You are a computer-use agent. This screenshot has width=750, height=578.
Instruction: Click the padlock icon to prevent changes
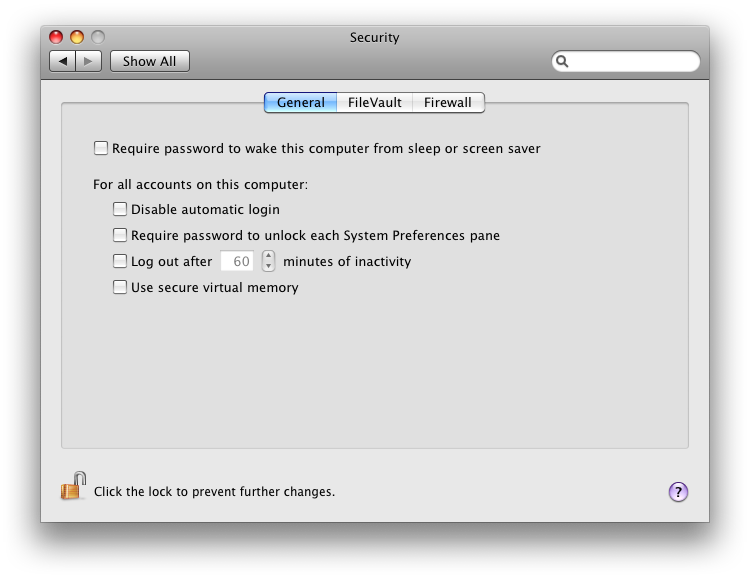point(73,487)
